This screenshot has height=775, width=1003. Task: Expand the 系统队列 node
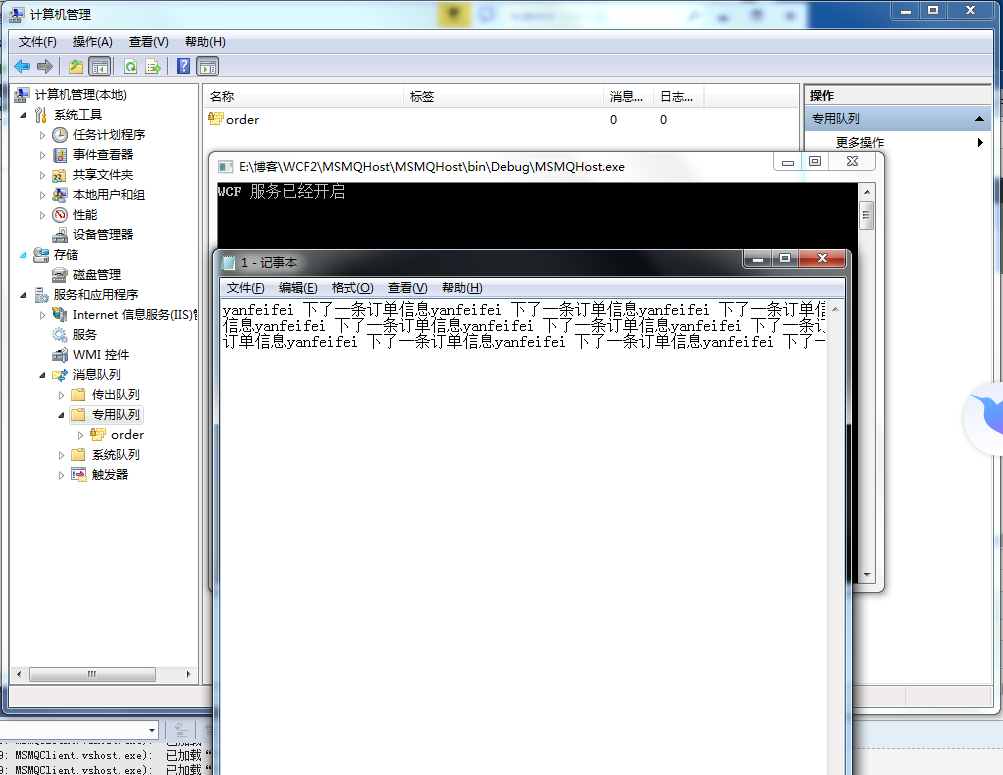point(61,455)
